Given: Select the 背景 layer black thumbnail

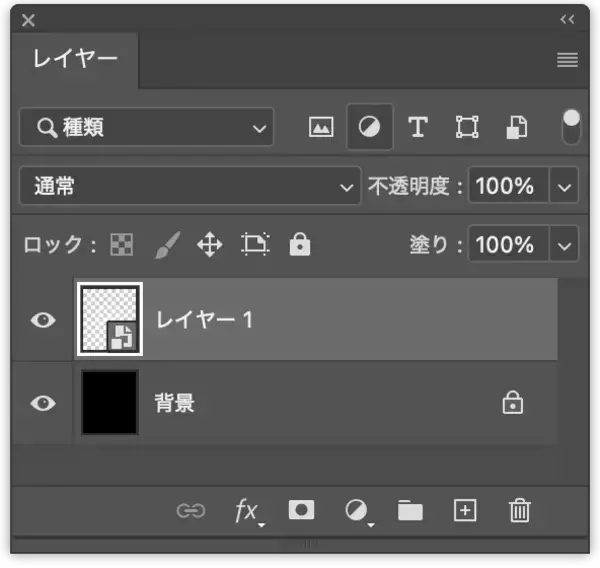Looking at the screenshot, I should click(x=110, y=402).
